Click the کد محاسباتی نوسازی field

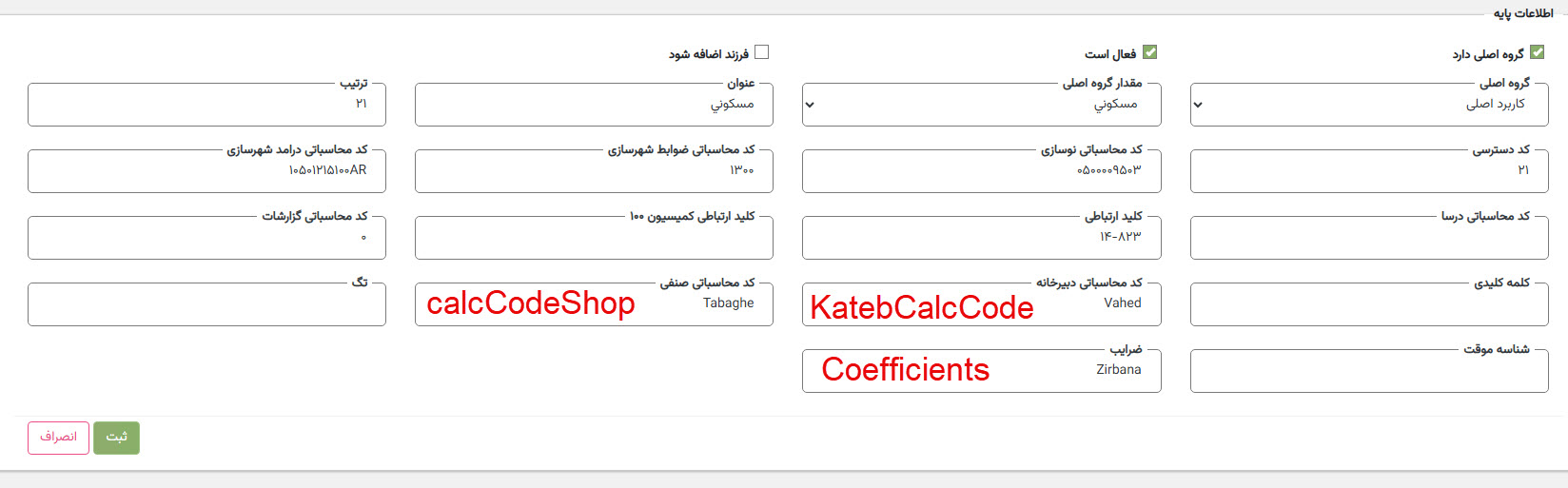(x=981, y=171)
